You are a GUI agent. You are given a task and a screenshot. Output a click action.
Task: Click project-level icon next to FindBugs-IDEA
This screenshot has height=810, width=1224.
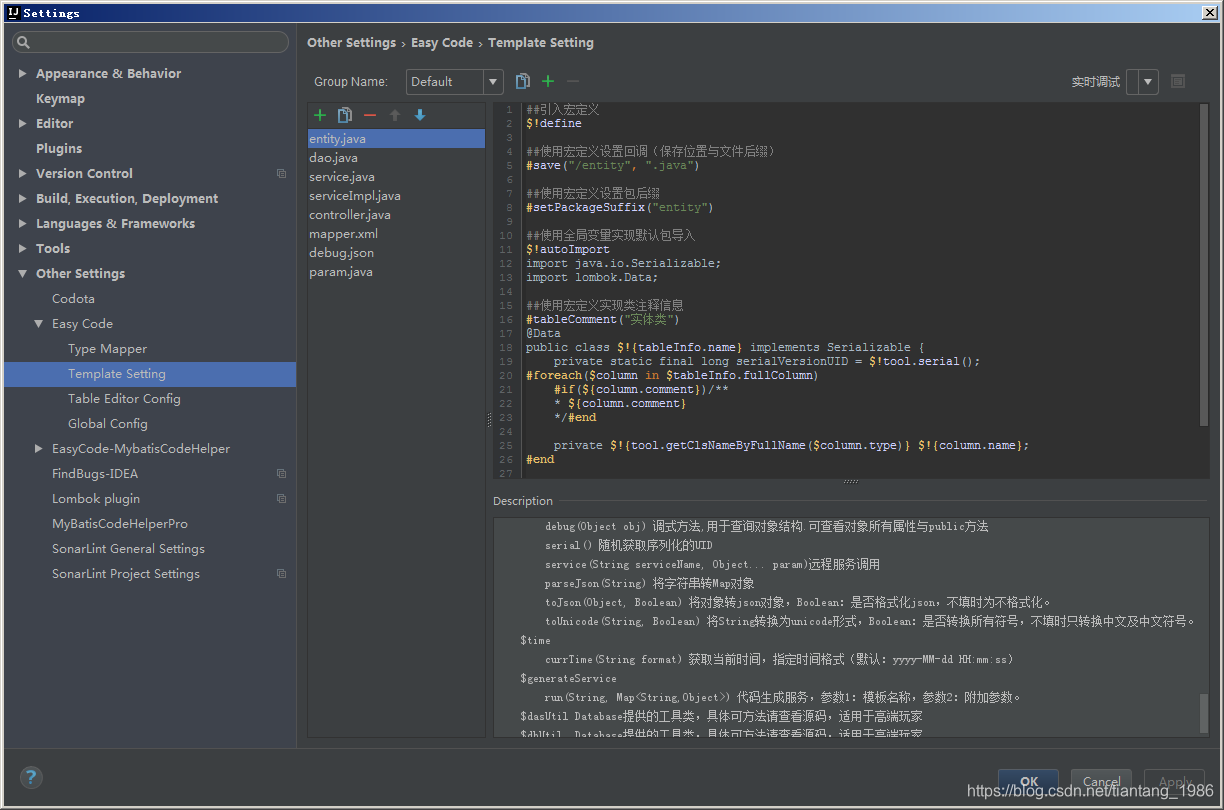281,474
